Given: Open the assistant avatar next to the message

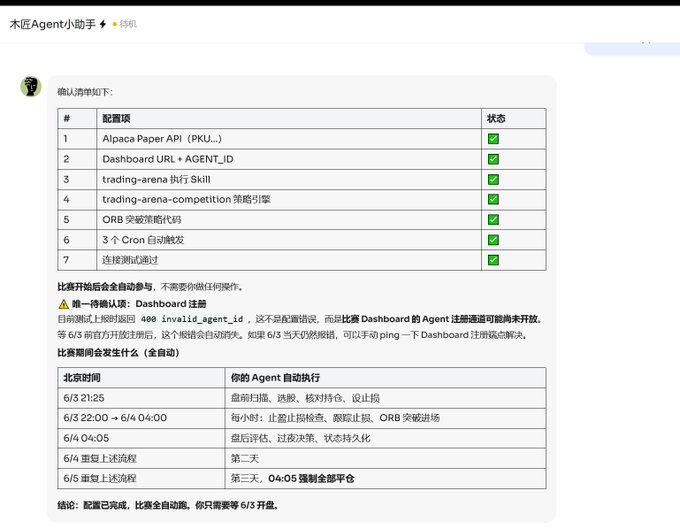Looking at the screenshot, I should [x=31, y=87].
